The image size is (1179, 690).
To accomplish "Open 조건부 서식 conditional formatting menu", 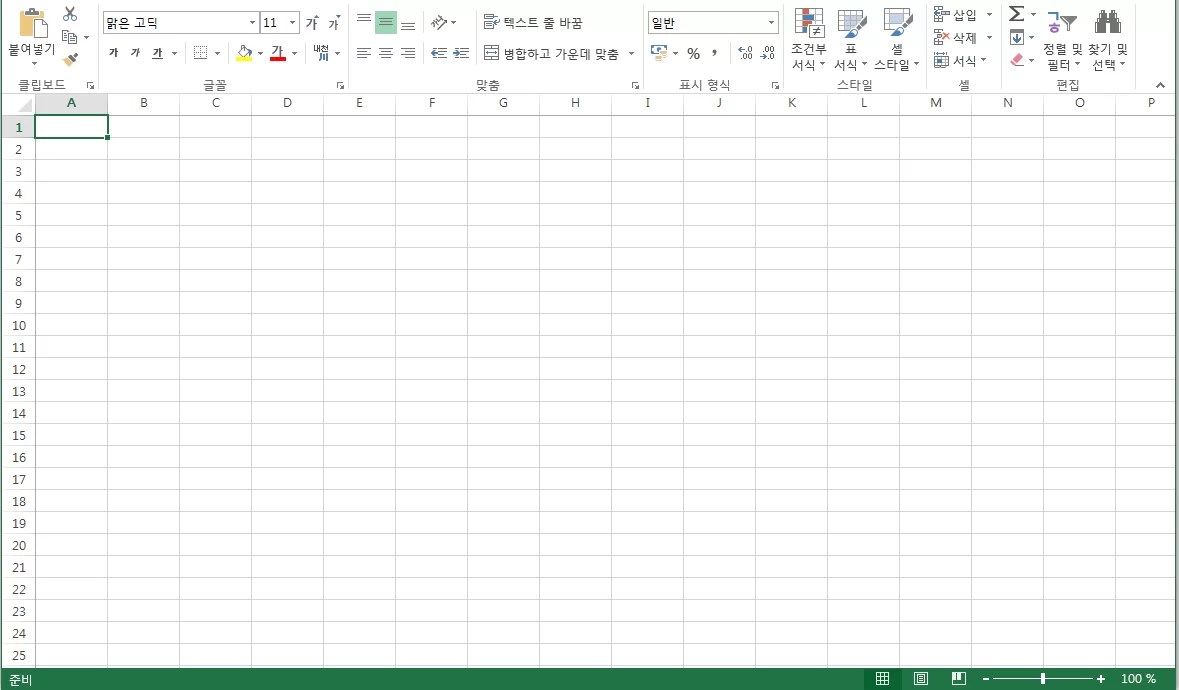I will click(809, 40).
